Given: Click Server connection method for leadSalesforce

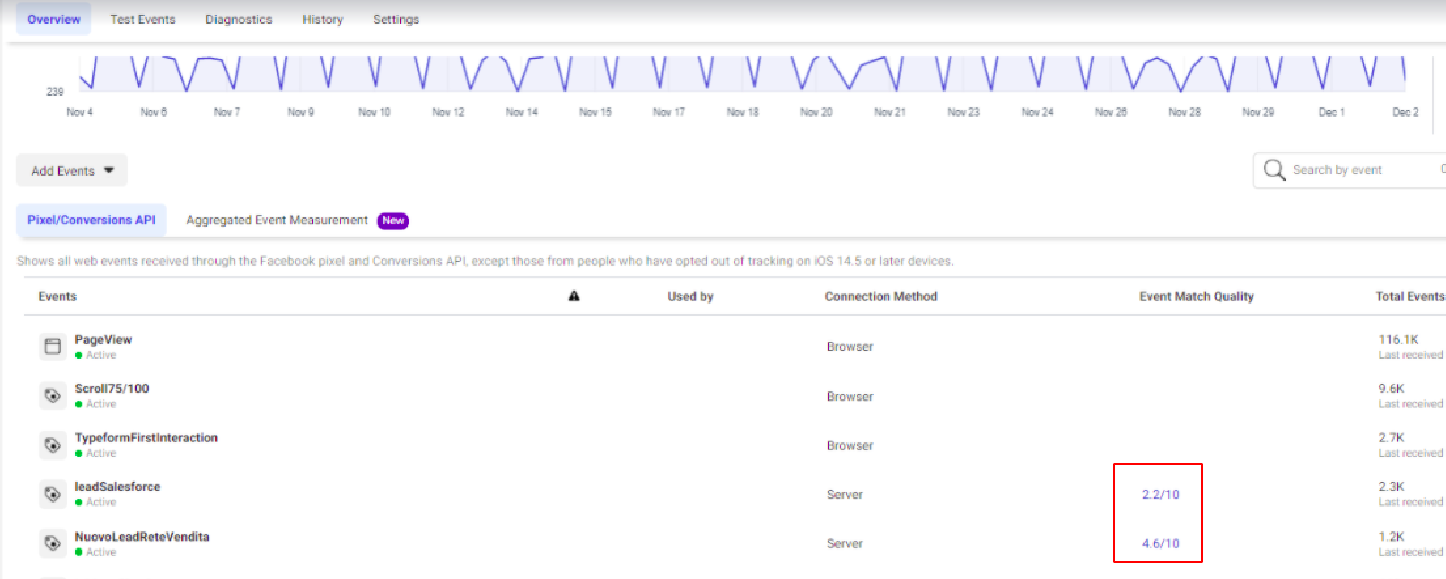Looking at the screenshot, I should pos(845,495).
